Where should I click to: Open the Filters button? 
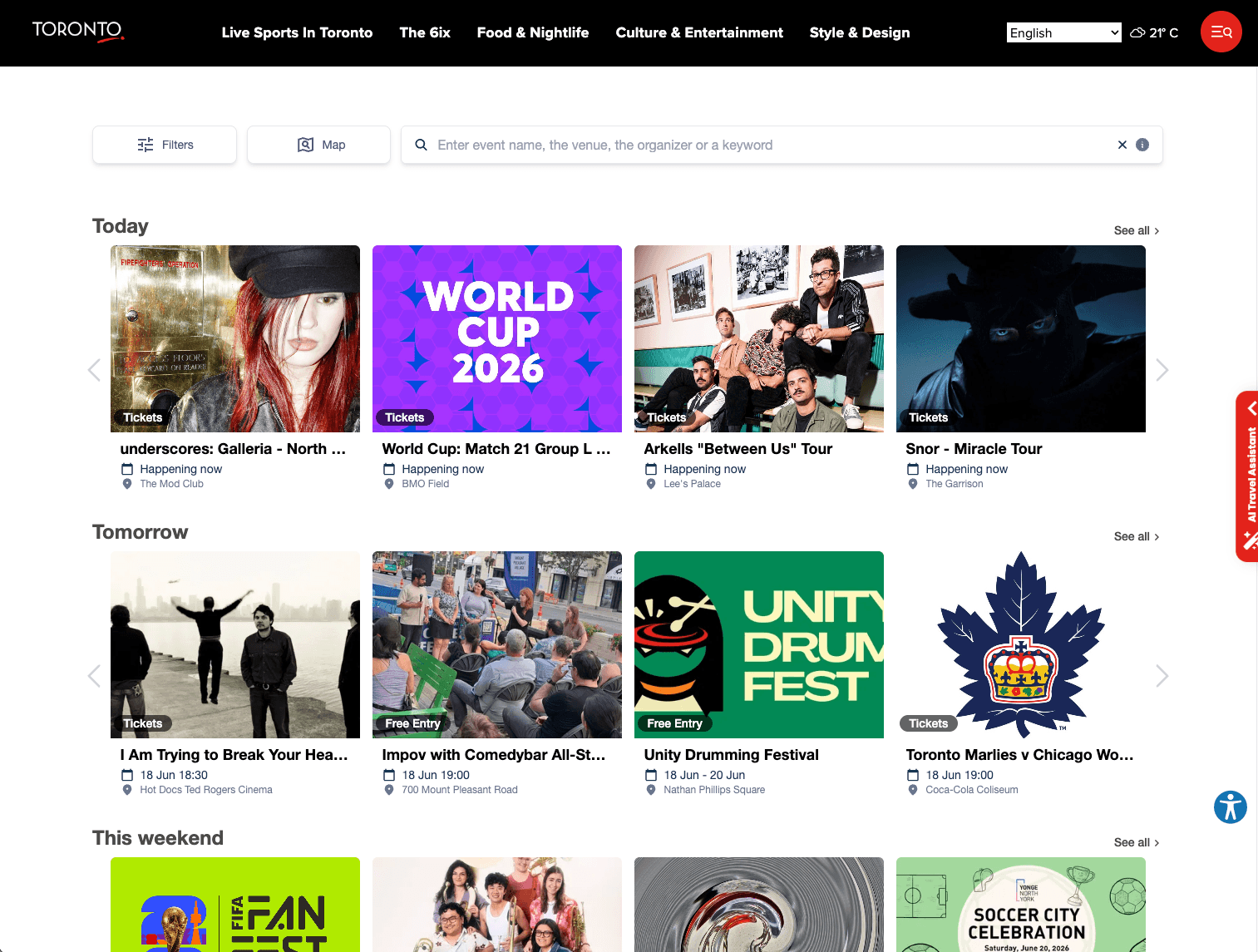[165, 145]
